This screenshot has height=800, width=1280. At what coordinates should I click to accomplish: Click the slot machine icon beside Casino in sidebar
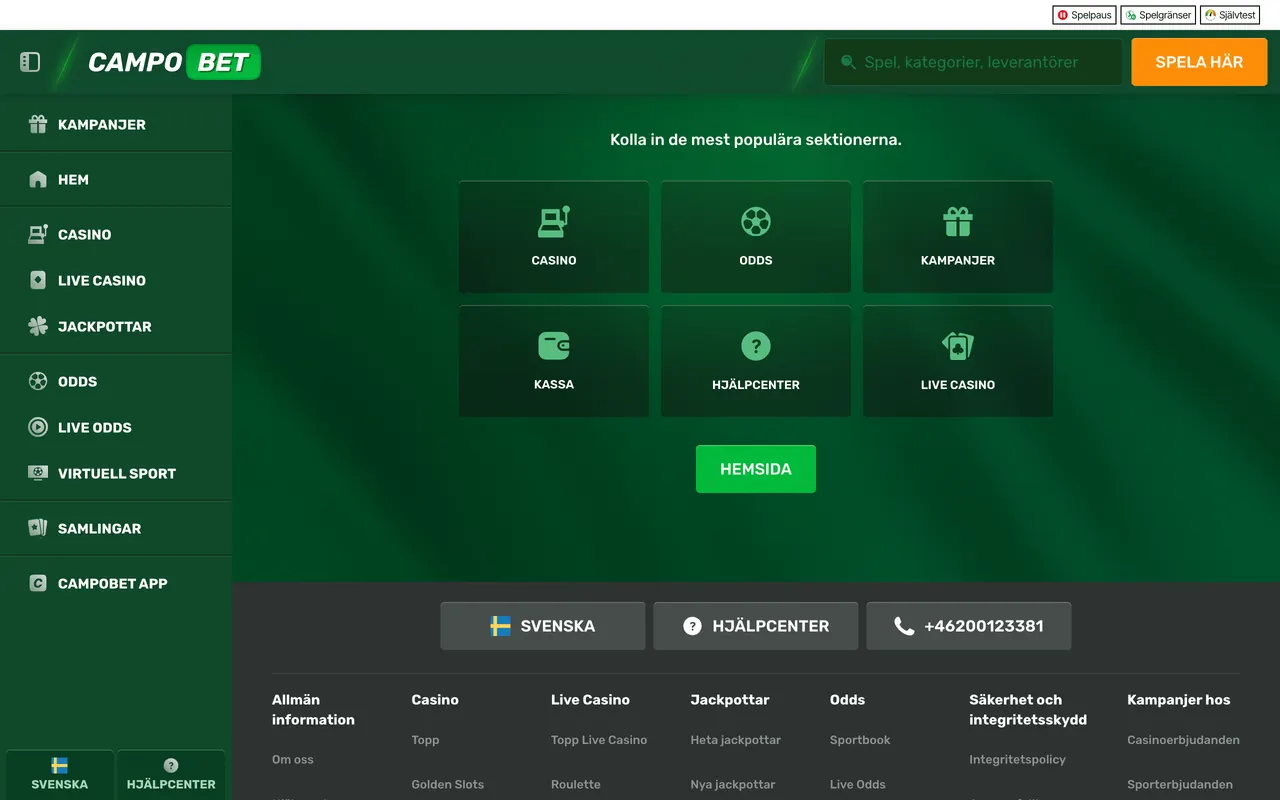click(38, 234)
